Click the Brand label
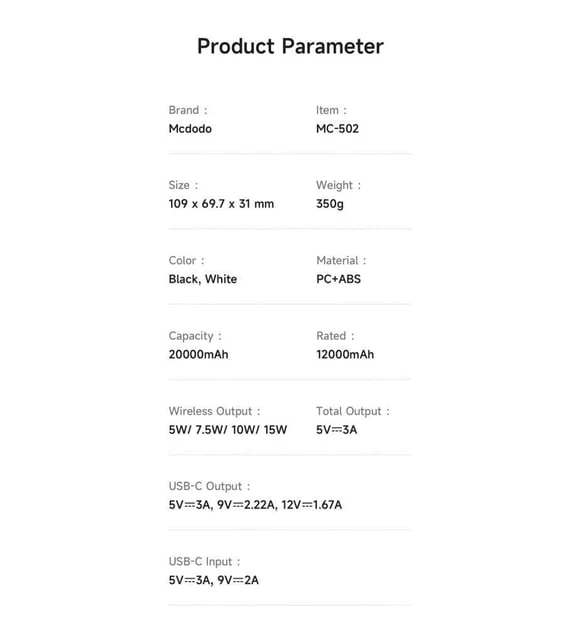Screen dimensions: 582x640 [x=188, y=110]
